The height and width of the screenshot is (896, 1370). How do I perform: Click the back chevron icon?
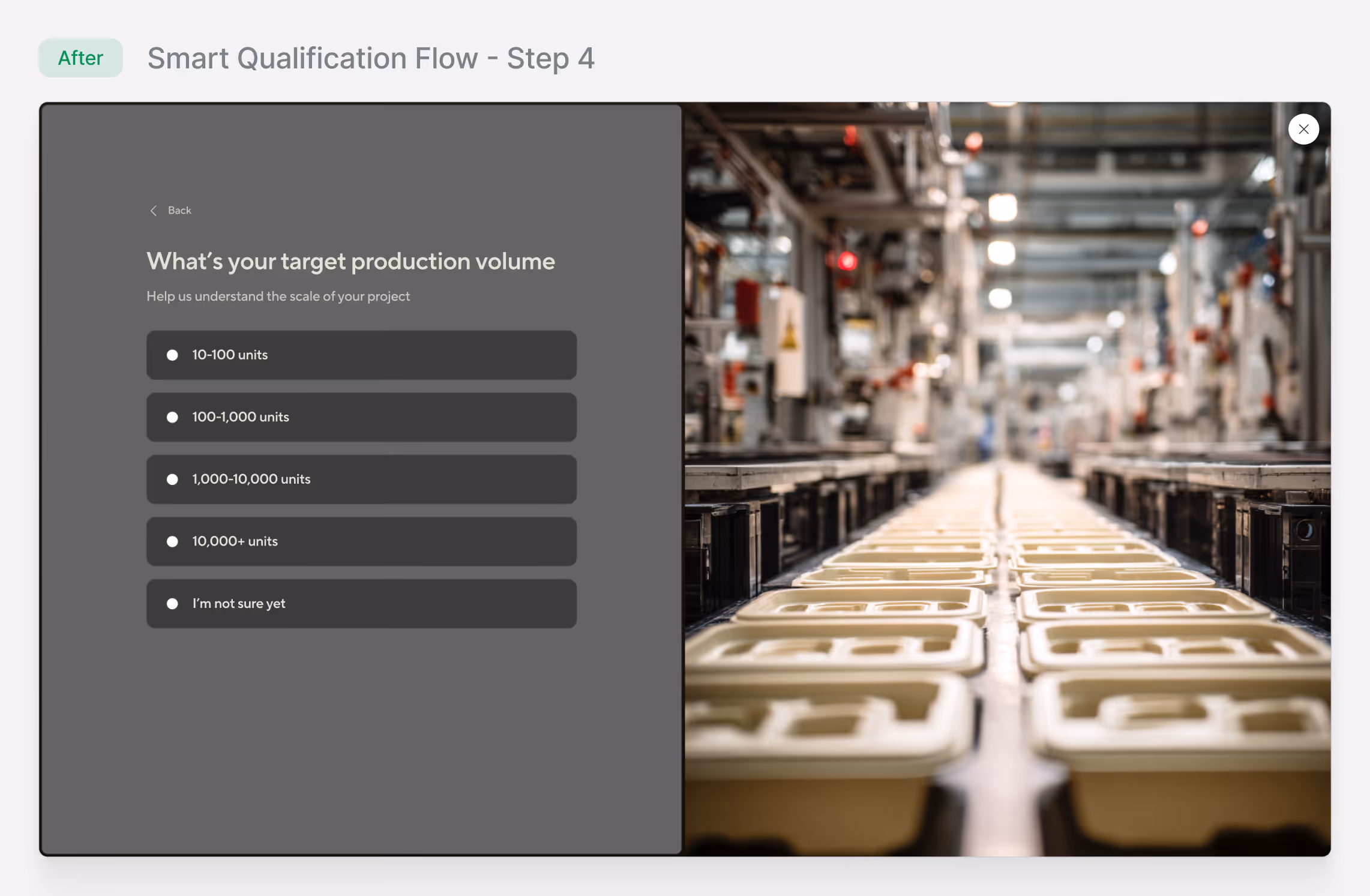point(154,210)
